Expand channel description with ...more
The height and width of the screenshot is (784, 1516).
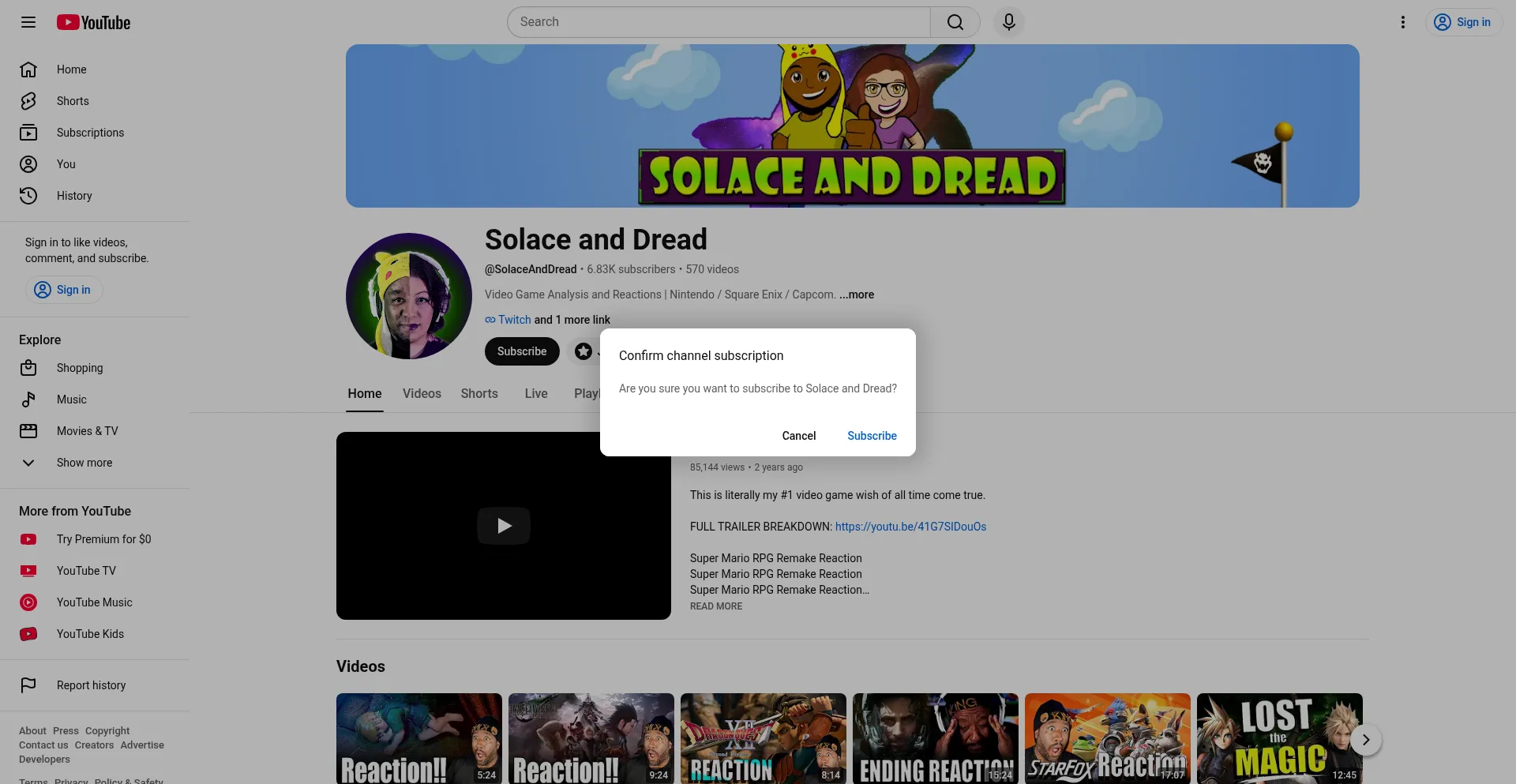pos(857,294)
